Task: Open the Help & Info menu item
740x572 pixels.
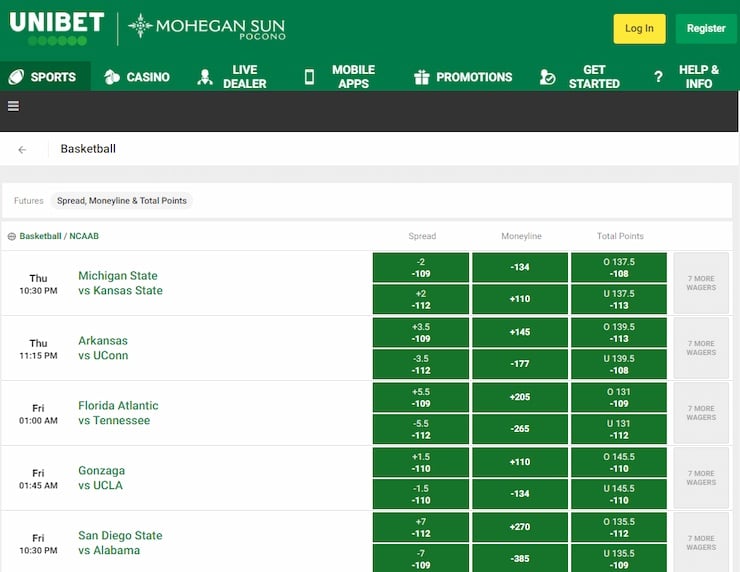Action: [687, 76]
